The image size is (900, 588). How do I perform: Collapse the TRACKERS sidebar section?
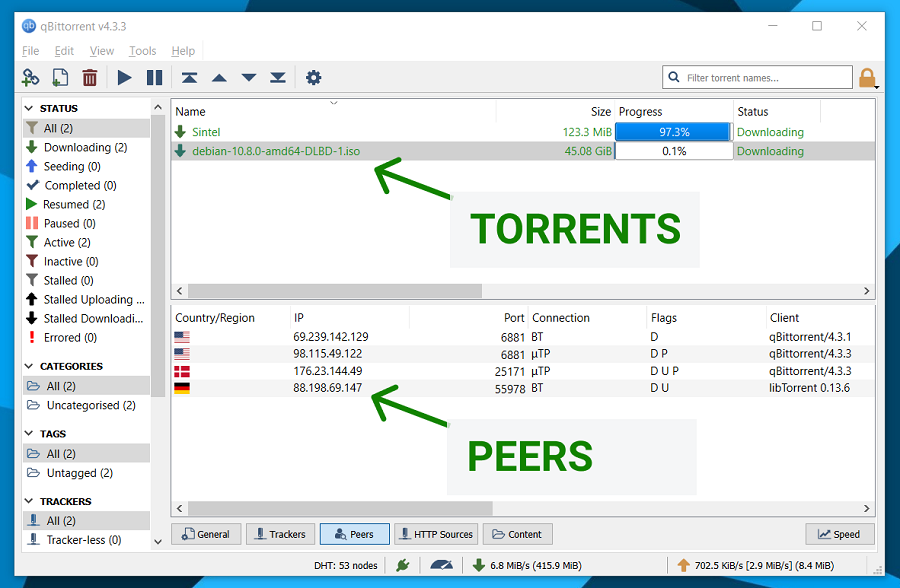(29, 501)
